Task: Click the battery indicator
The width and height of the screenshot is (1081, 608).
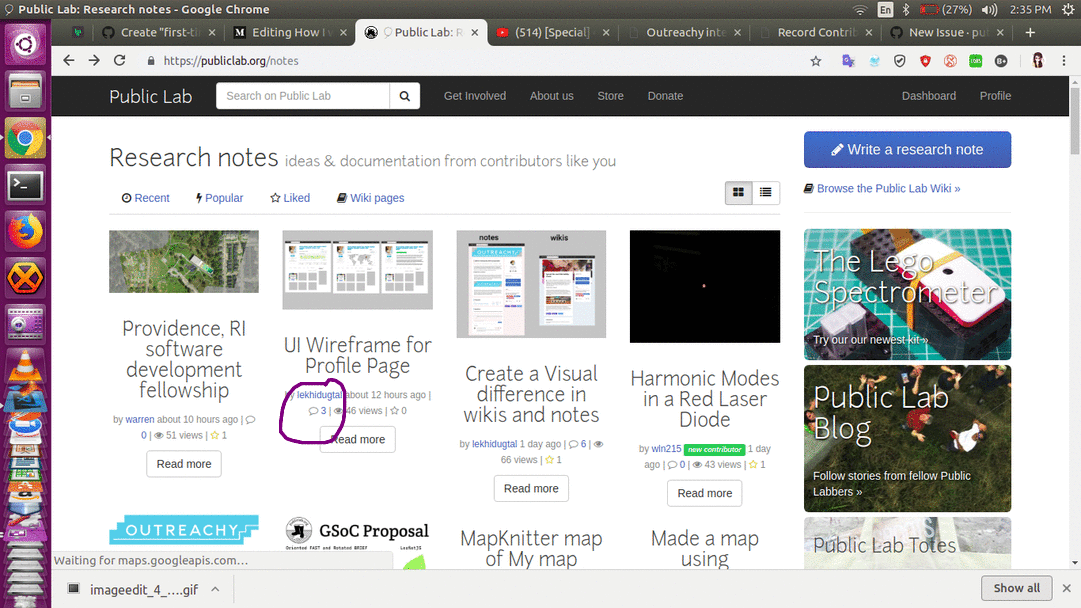Action: (x=945, y=10)
